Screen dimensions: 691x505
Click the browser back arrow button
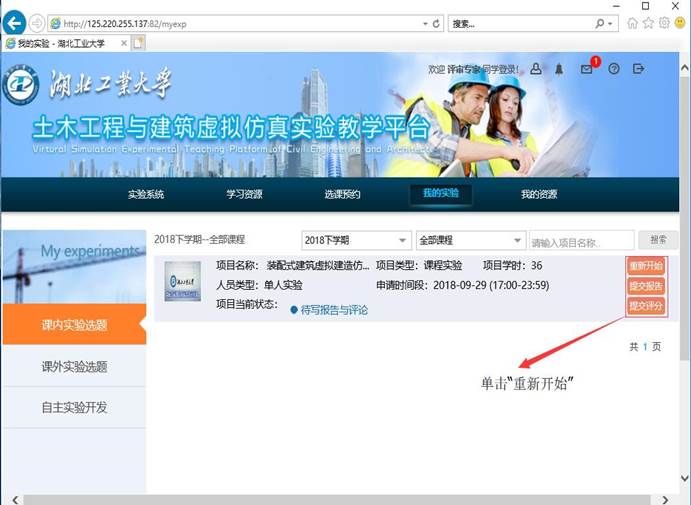[x=14, y=22]
